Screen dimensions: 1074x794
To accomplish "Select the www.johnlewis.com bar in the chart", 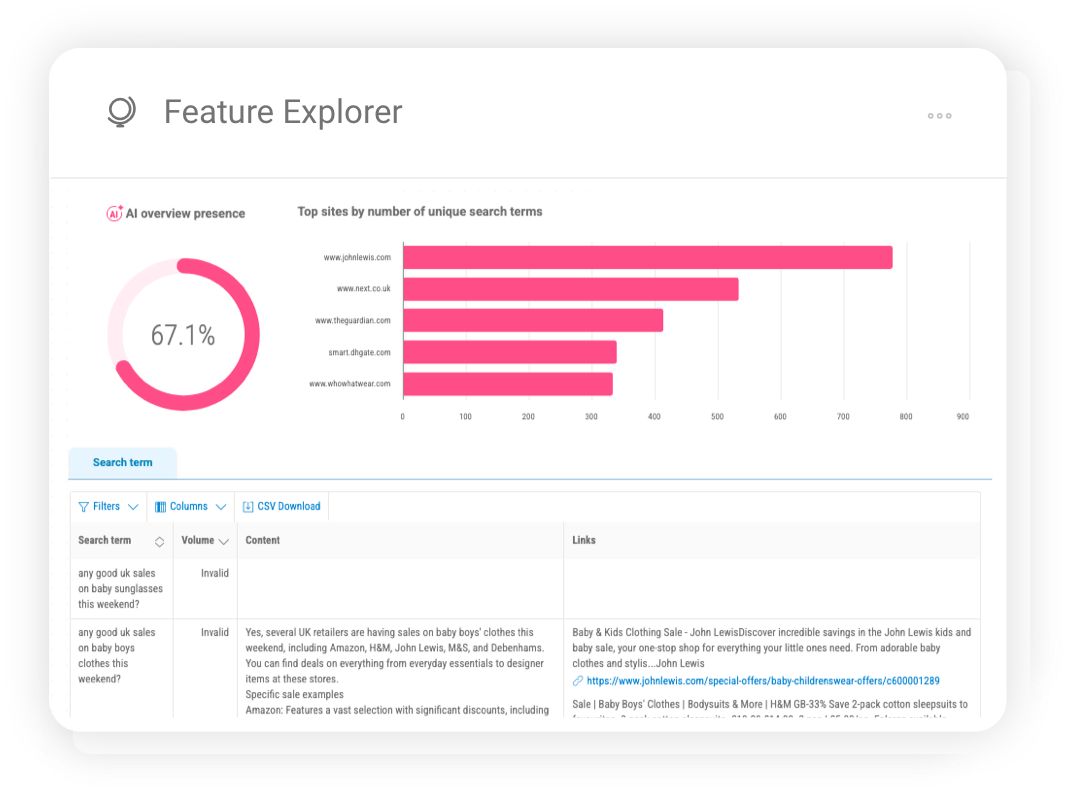I will 647,257.
